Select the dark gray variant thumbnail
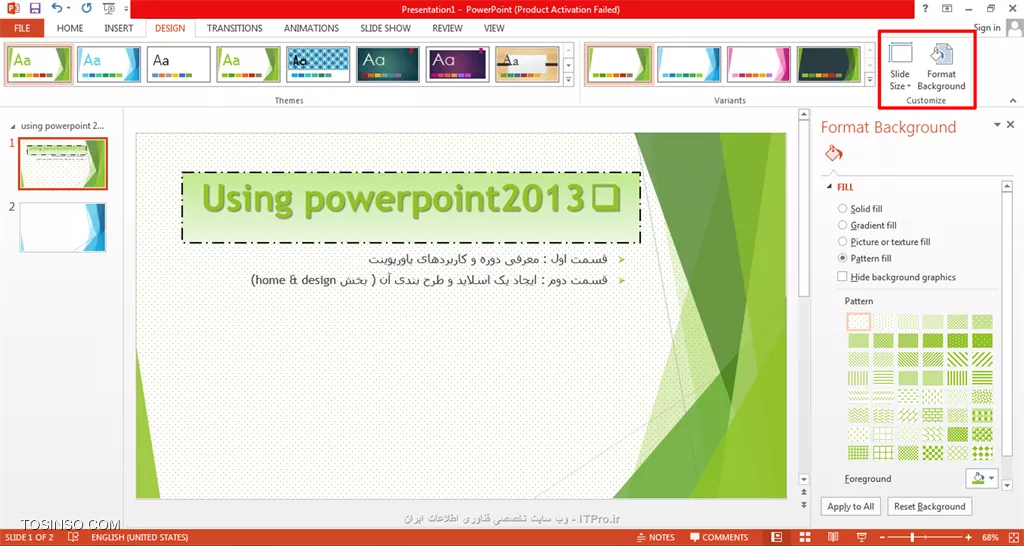 coord(829,65)
